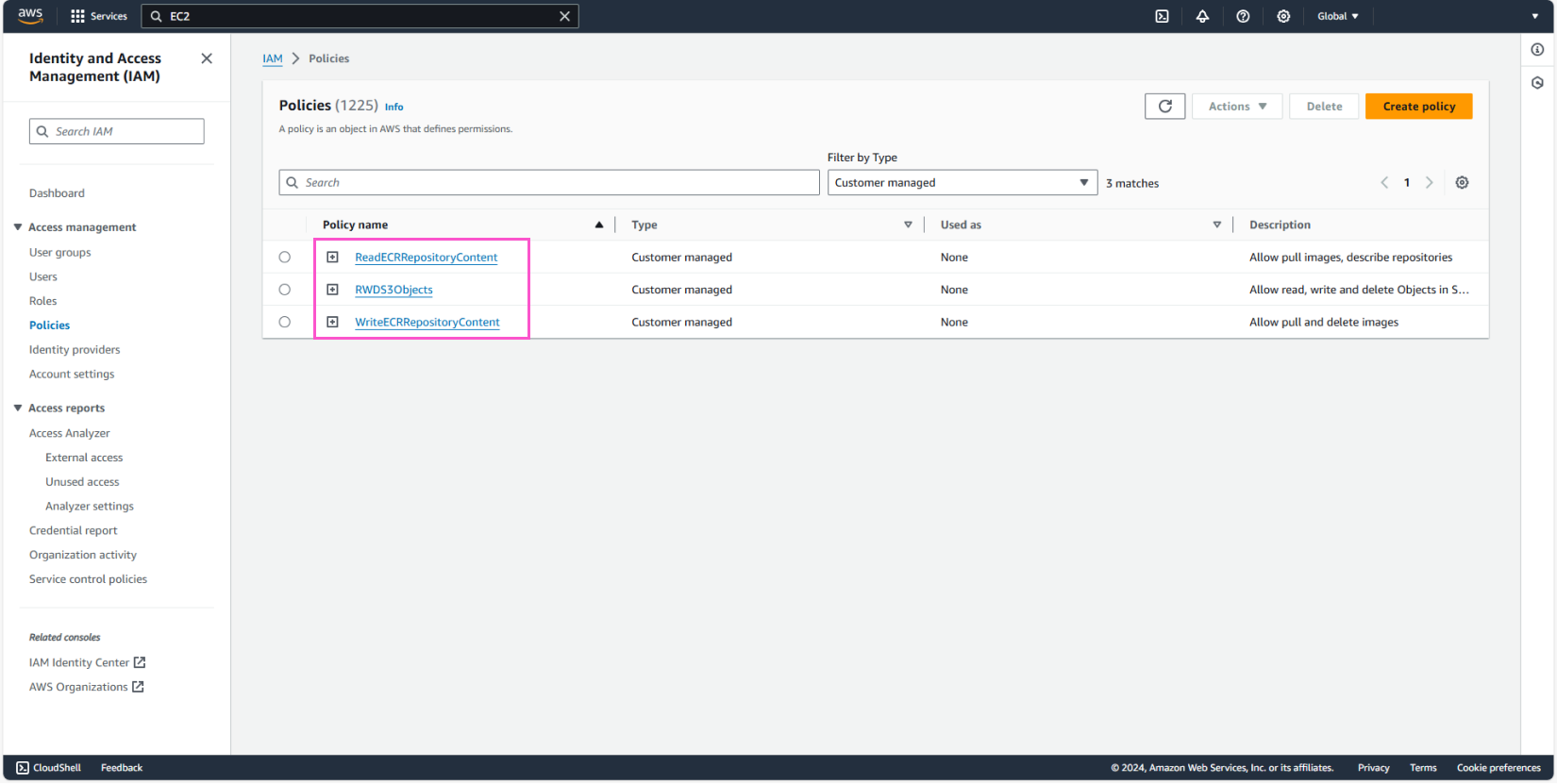
Task: Focus the policies Search field
Action: 549,183
